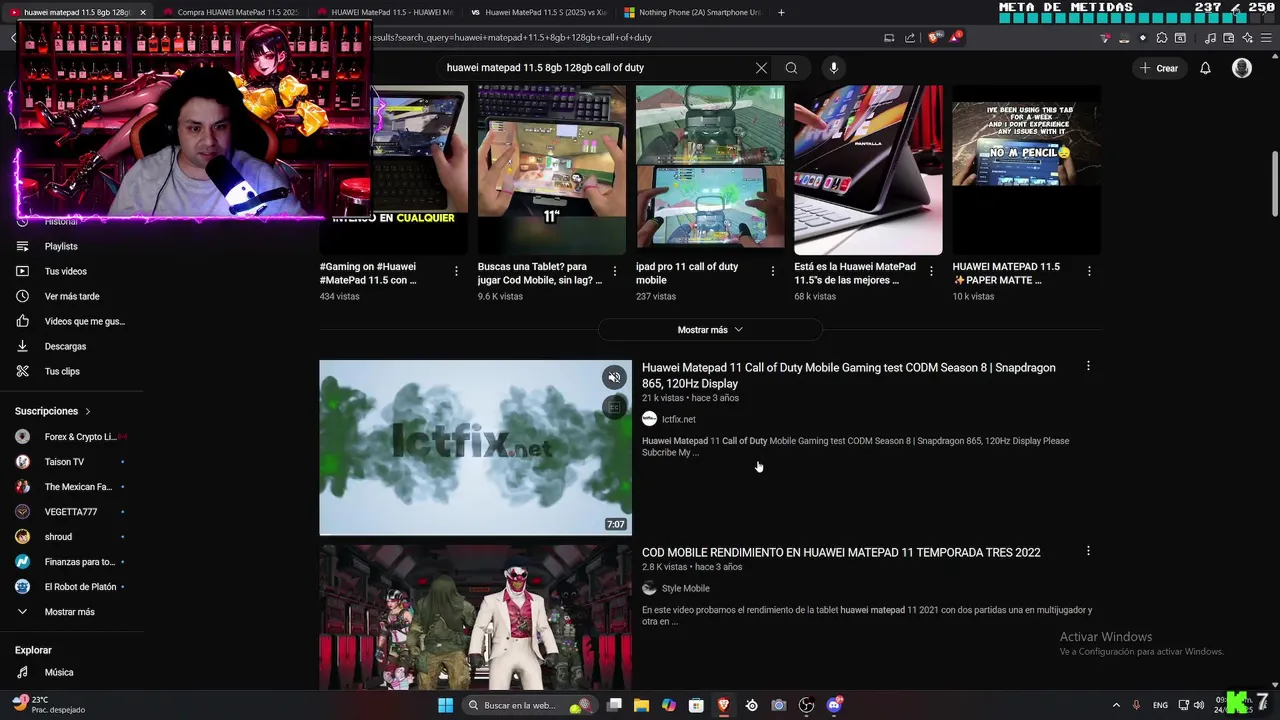
Task: Toggle subtitles on the Ictfix video preview
Action: [x=614, y=407]
